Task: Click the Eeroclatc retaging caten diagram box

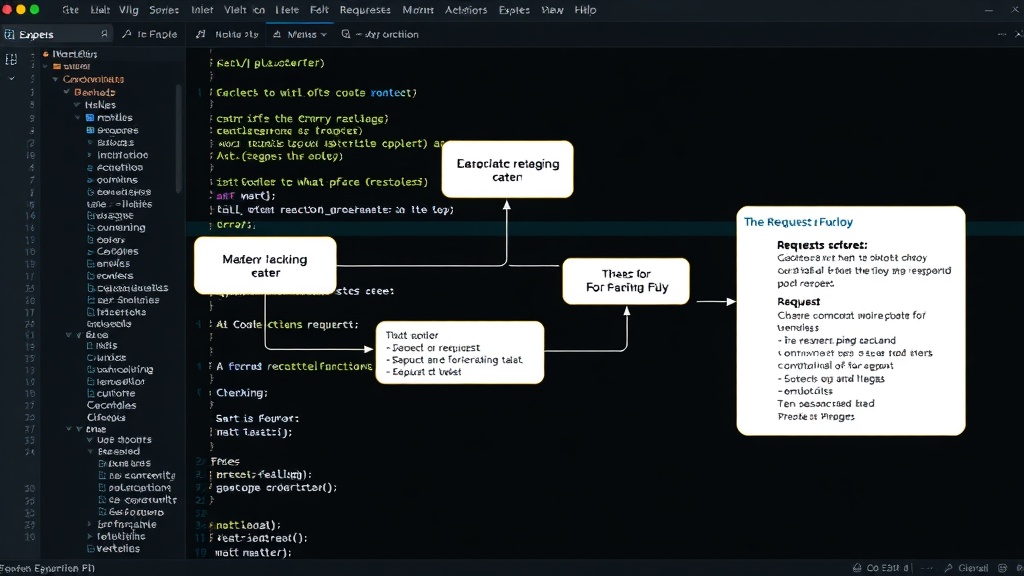Action: coord(507,169)
